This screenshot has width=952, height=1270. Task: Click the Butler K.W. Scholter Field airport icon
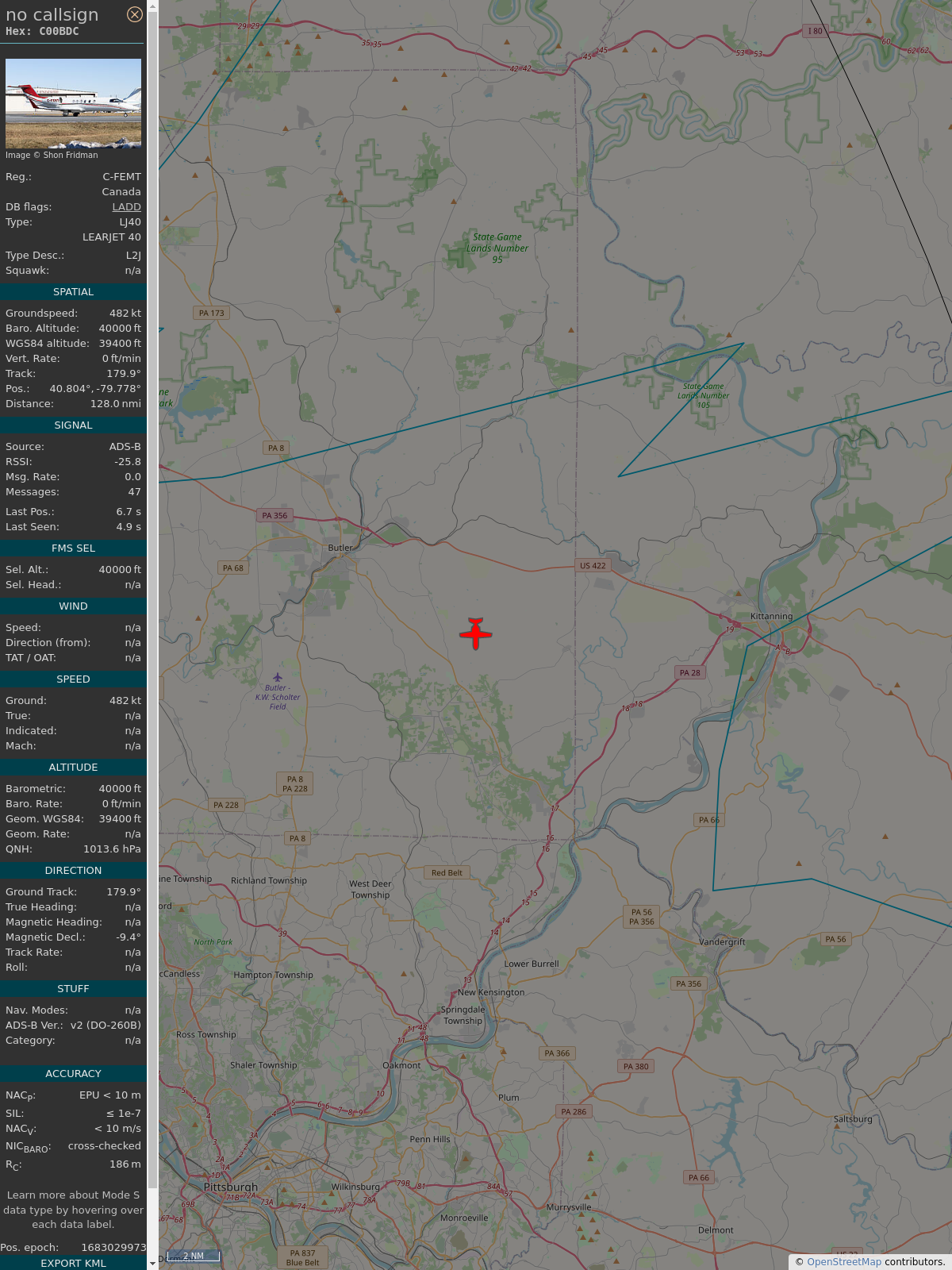[277, 678]
